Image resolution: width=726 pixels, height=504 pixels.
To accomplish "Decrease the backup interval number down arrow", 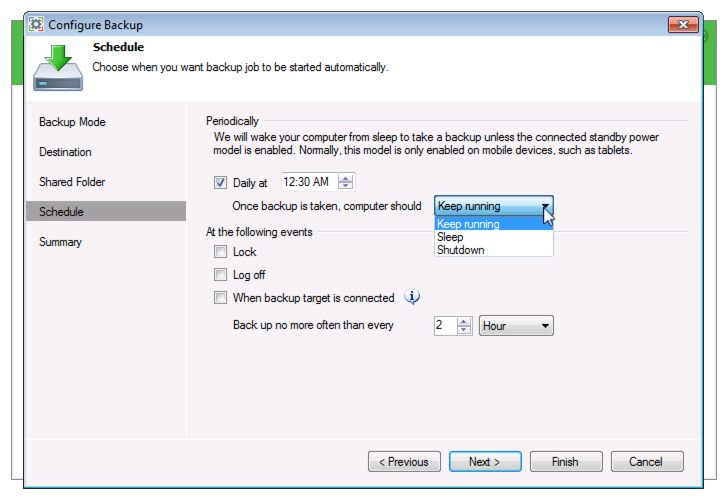I will [463, 329].
